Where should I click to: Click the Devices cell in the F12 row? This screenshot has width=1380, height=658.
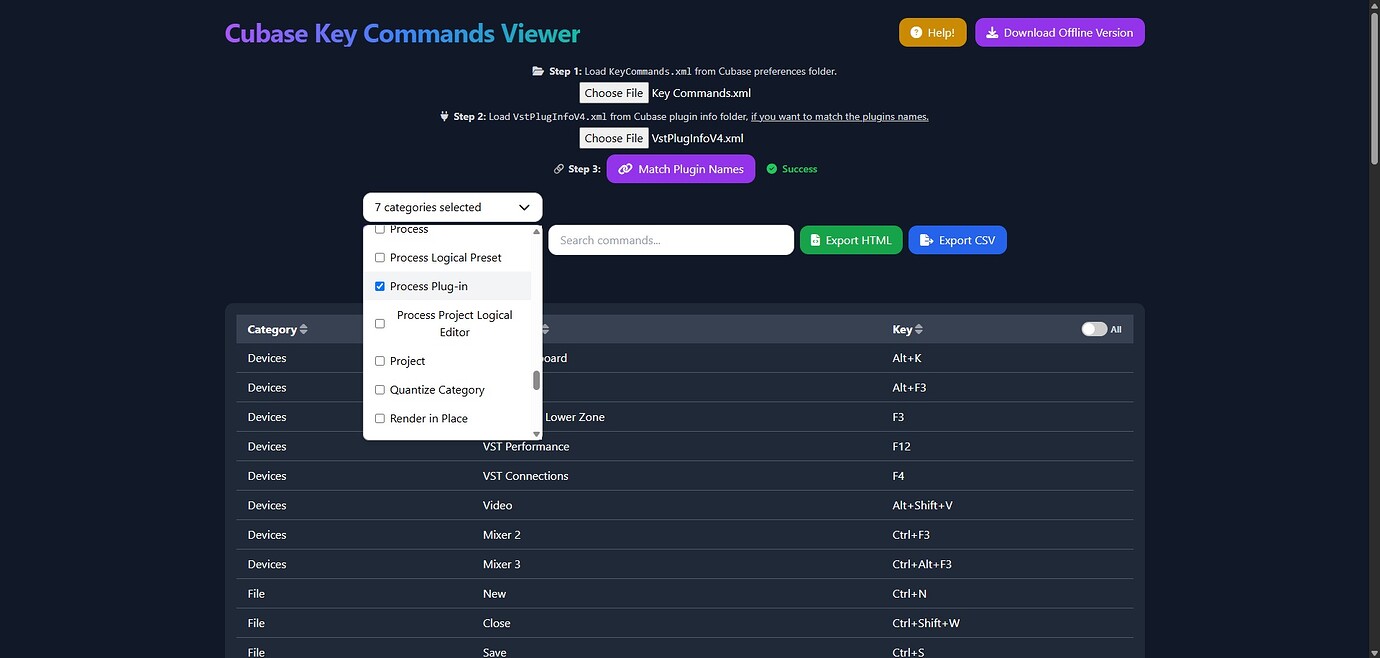pyautogui.click(x=267, y=446)
